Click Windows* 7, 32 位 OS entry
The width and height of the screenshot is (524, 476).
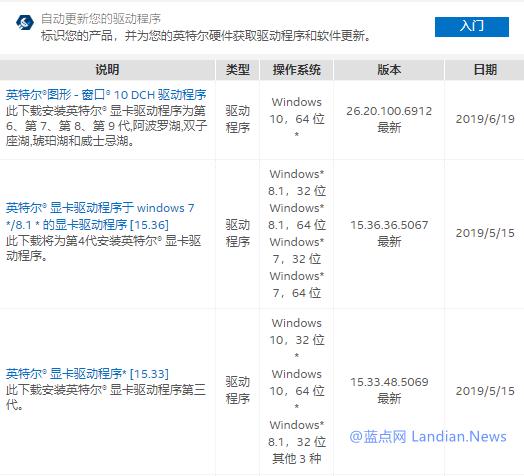point(296,250)
